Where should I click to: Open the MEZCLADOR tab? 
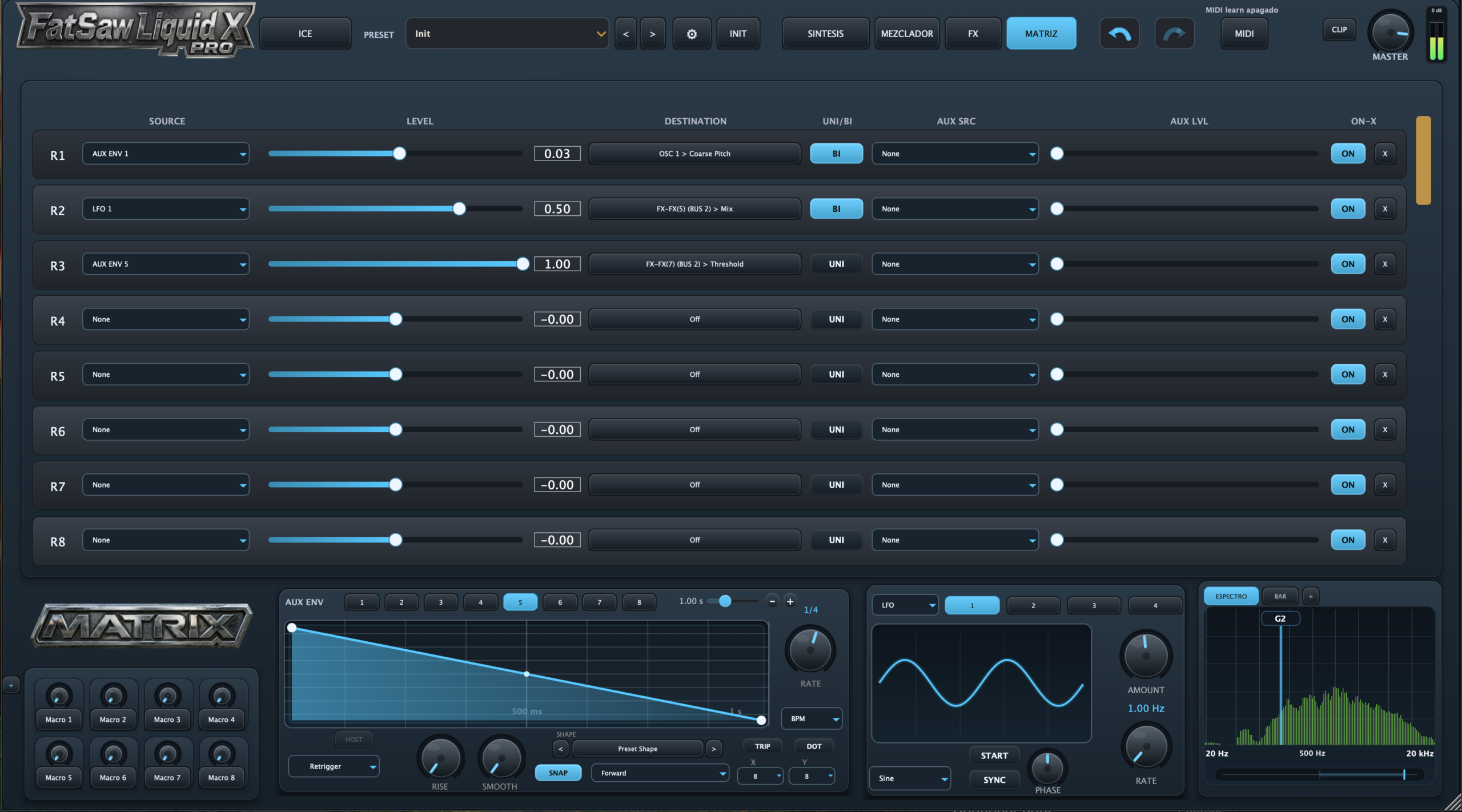907,34
